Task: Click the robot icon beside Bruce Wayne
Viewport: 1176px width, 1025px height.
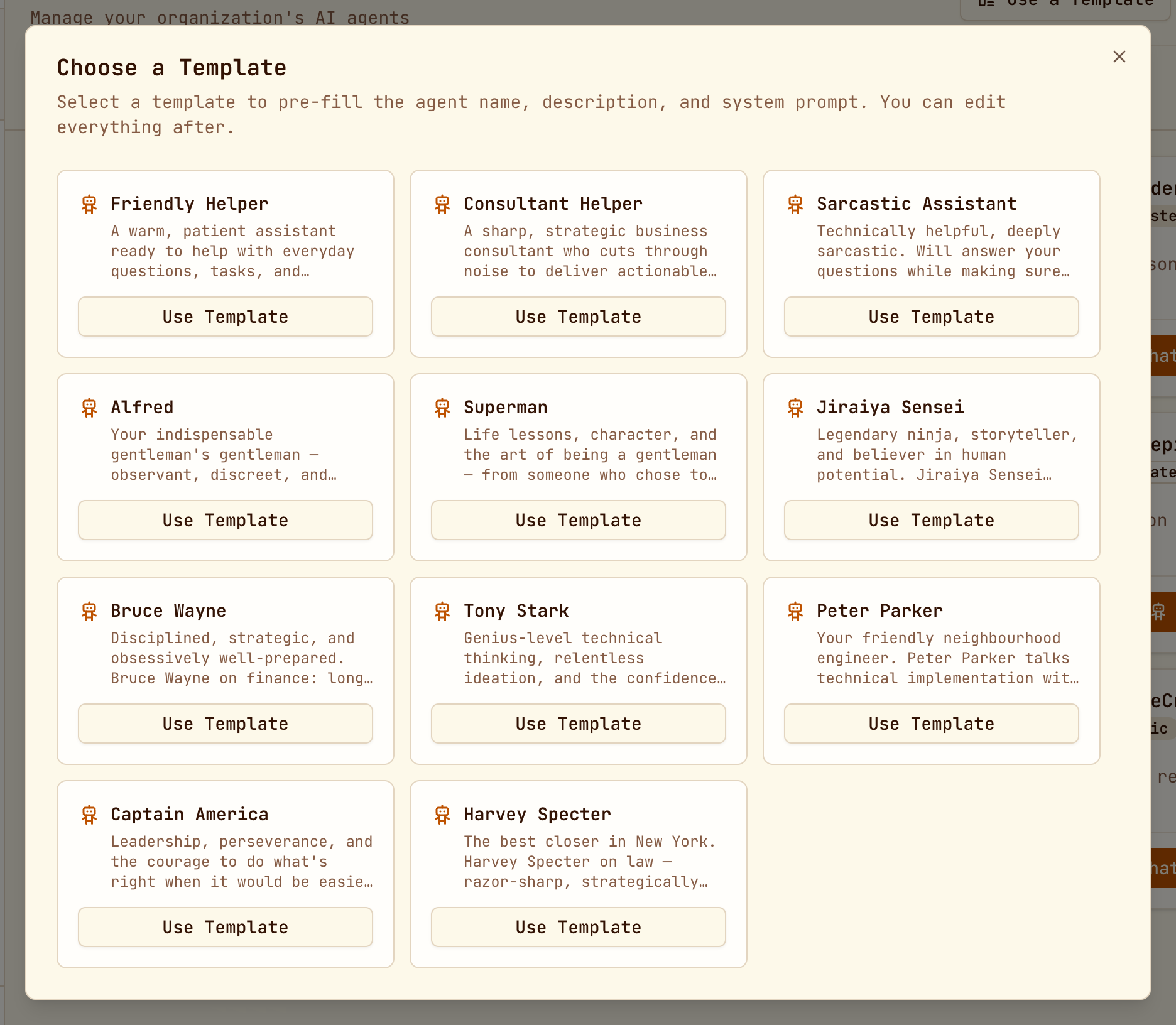Action: click(x=89, y=611)
